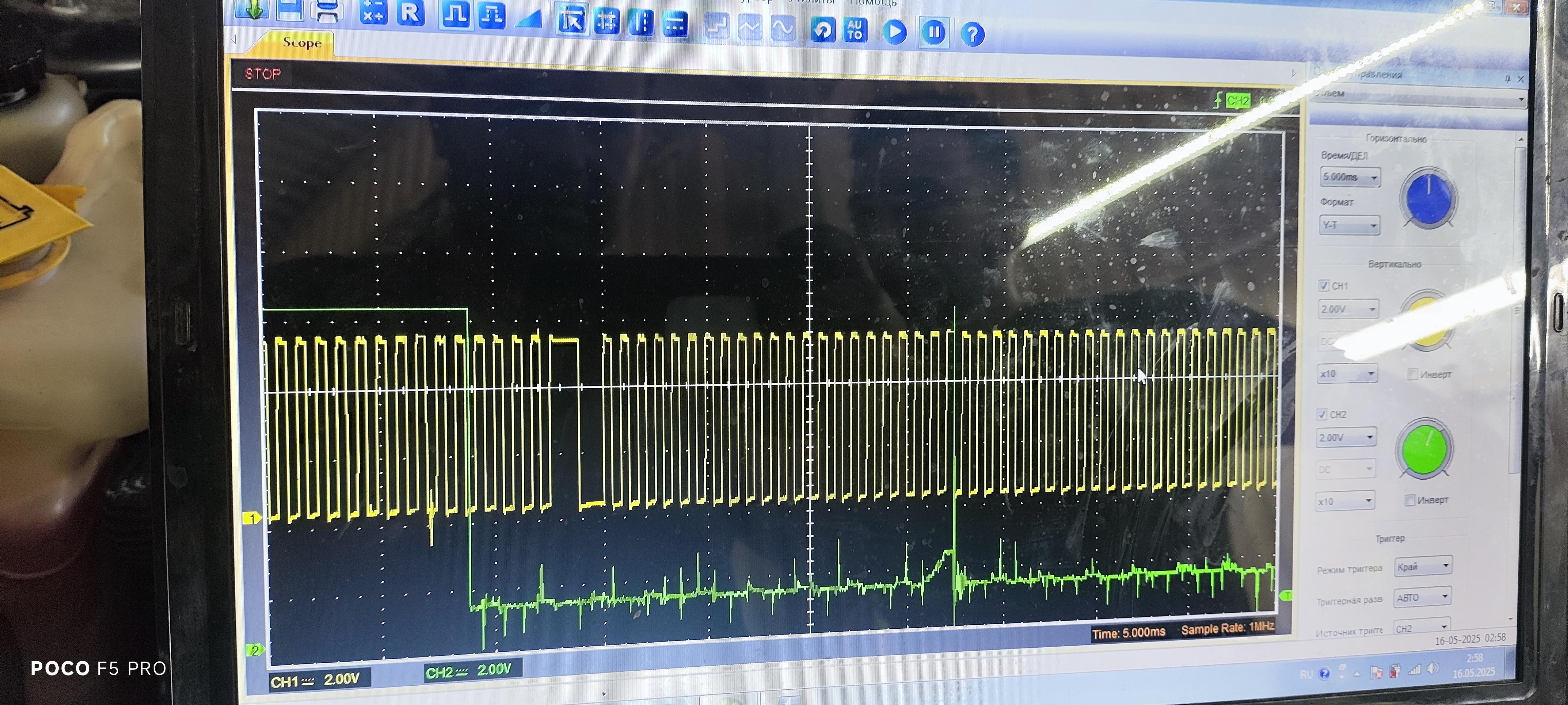Click the horizontal cursors icon

tap(675, 24)
